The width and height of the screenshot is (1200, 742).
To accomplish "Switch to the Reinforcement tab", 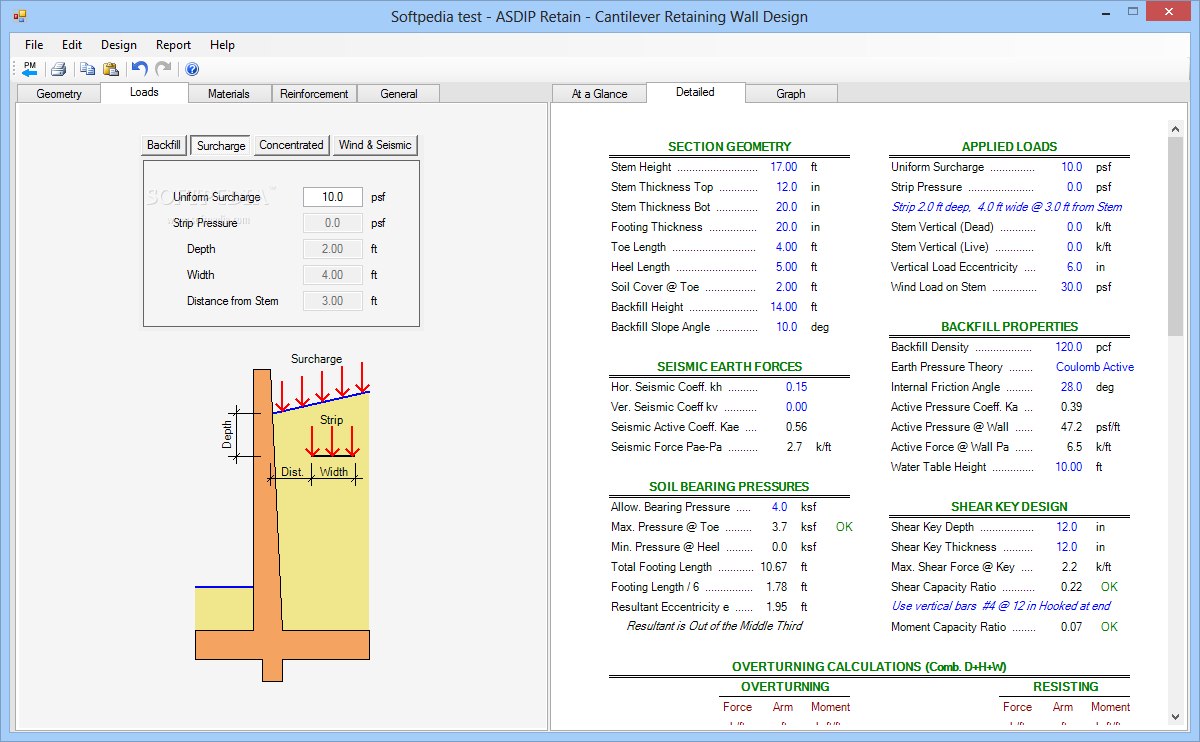I will (x=314, y=94).
